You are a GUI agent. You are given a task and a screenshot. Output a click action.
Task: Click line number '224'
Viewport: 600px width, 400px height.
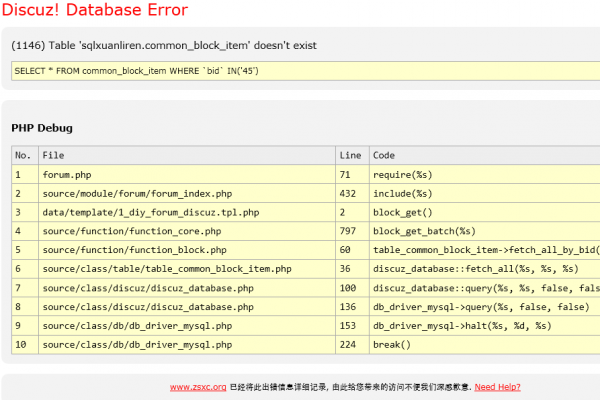[352, 344]
